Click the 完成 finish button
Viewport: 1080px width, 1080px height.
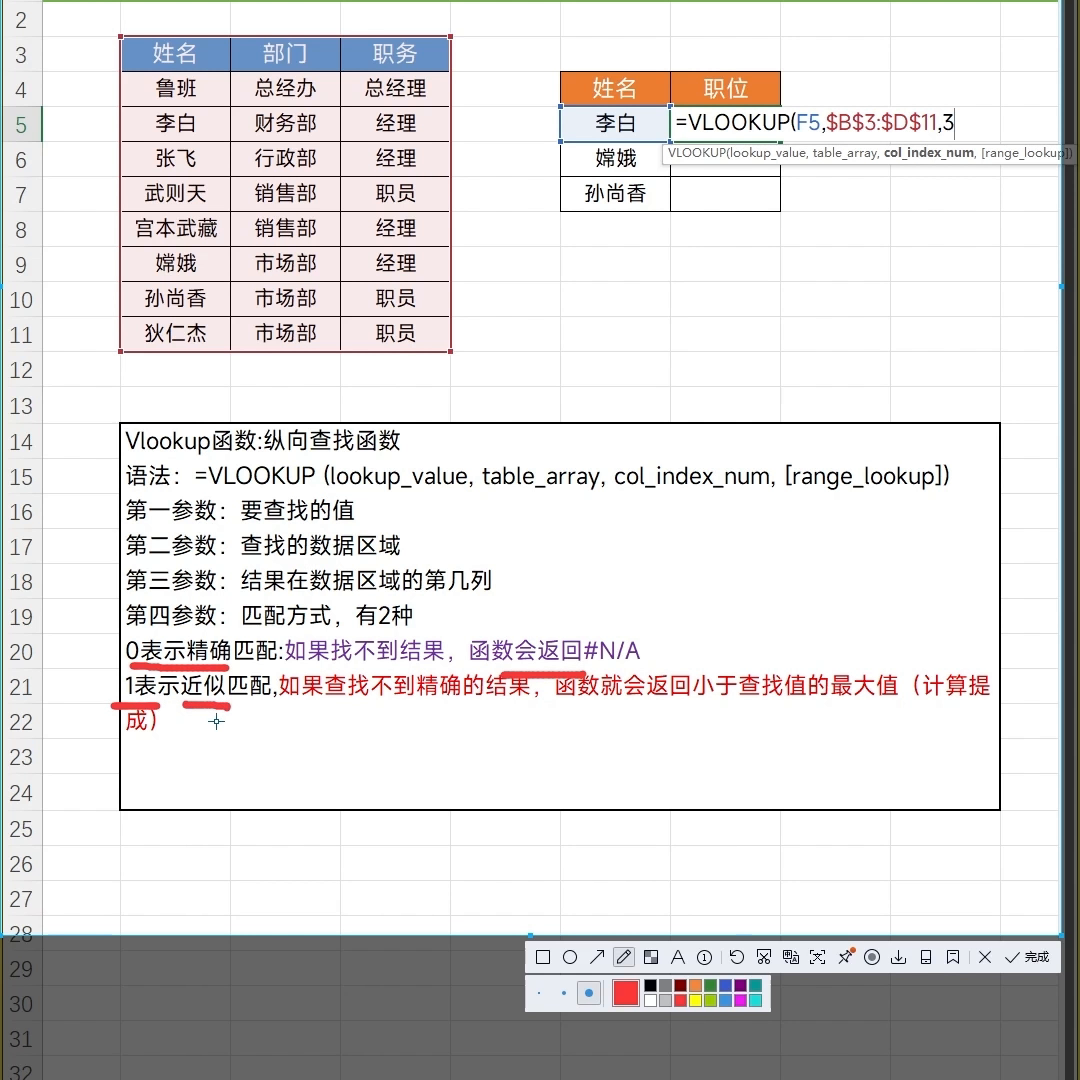coord(1027,957)
